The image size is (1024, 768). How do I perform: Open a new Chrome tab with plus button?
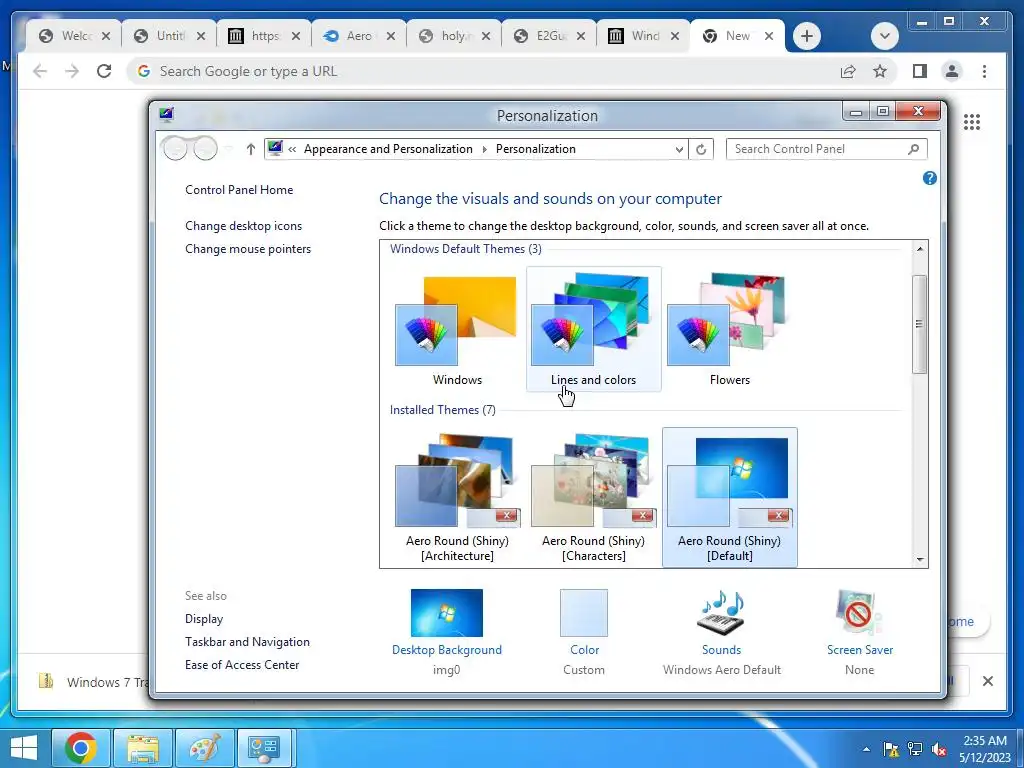click(807, 36)
